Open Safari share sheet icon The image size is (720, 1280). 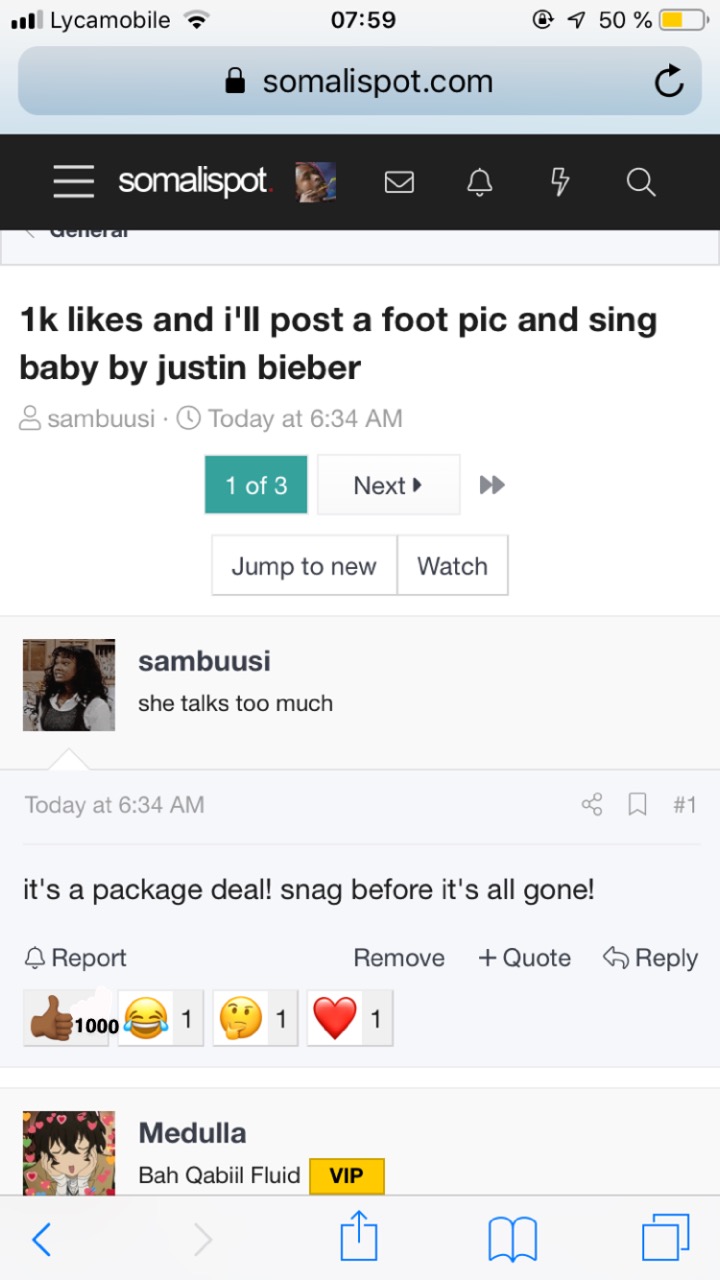coord(359,1239)
